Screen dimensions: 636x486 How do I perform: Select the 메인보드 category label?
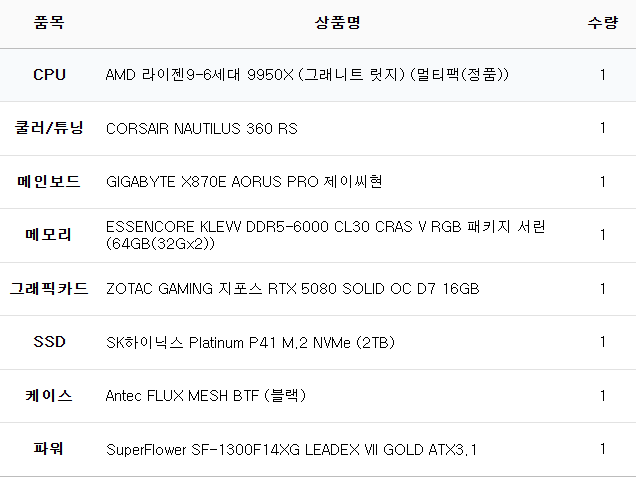coord(49,182)
